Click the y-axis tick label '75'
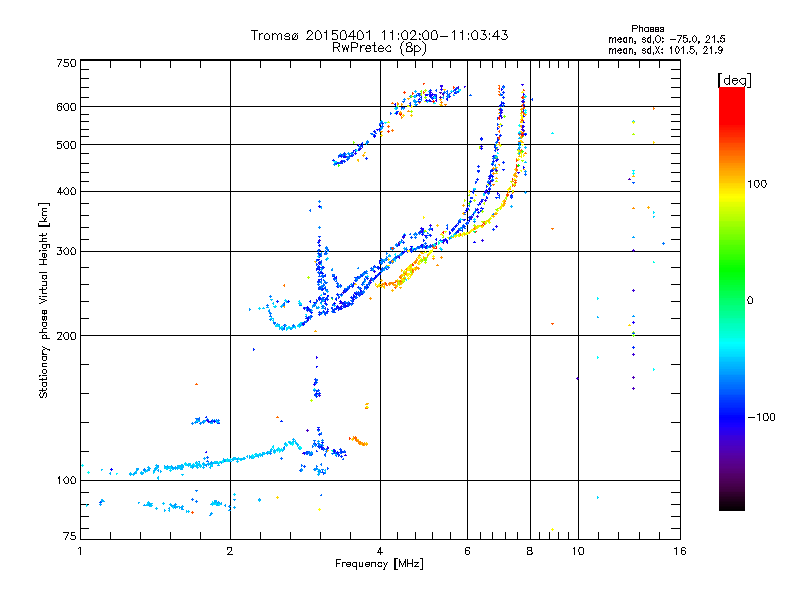Image resolution: width=800 pixels, height=600 pixels. pyautogui.click(x=70, y=536)
